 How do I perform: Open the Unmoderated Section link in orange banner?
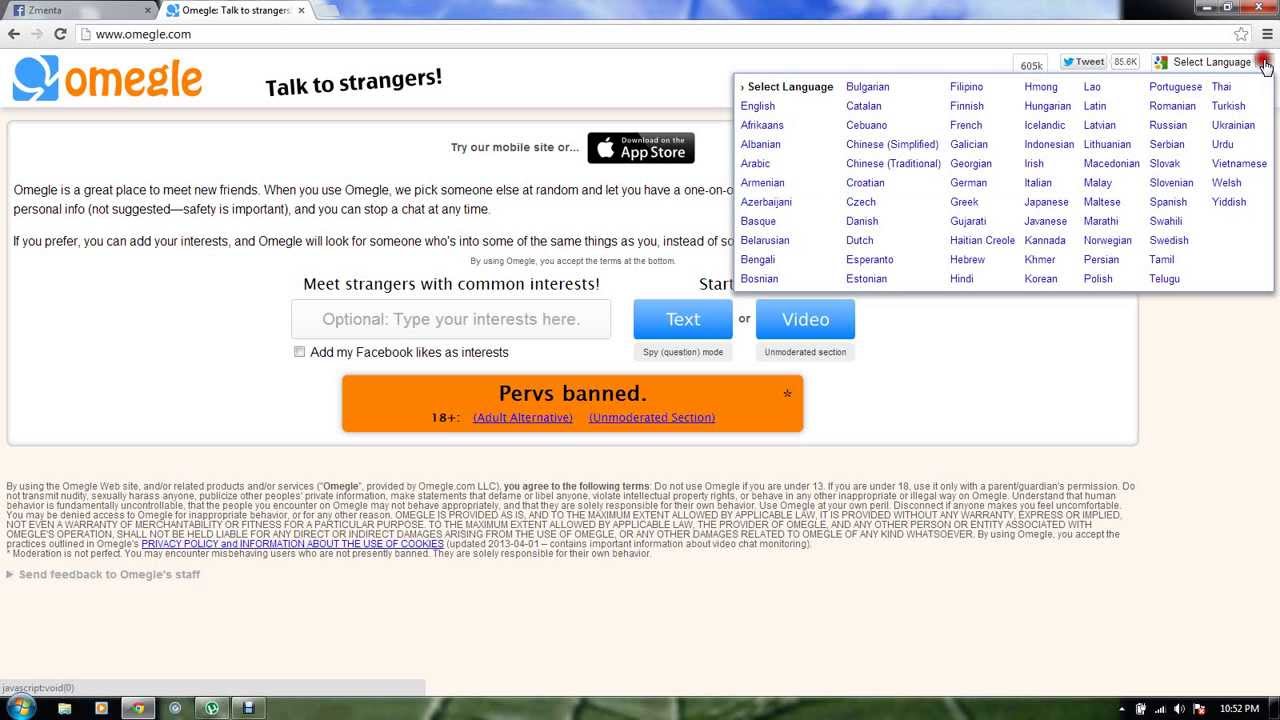652,418
